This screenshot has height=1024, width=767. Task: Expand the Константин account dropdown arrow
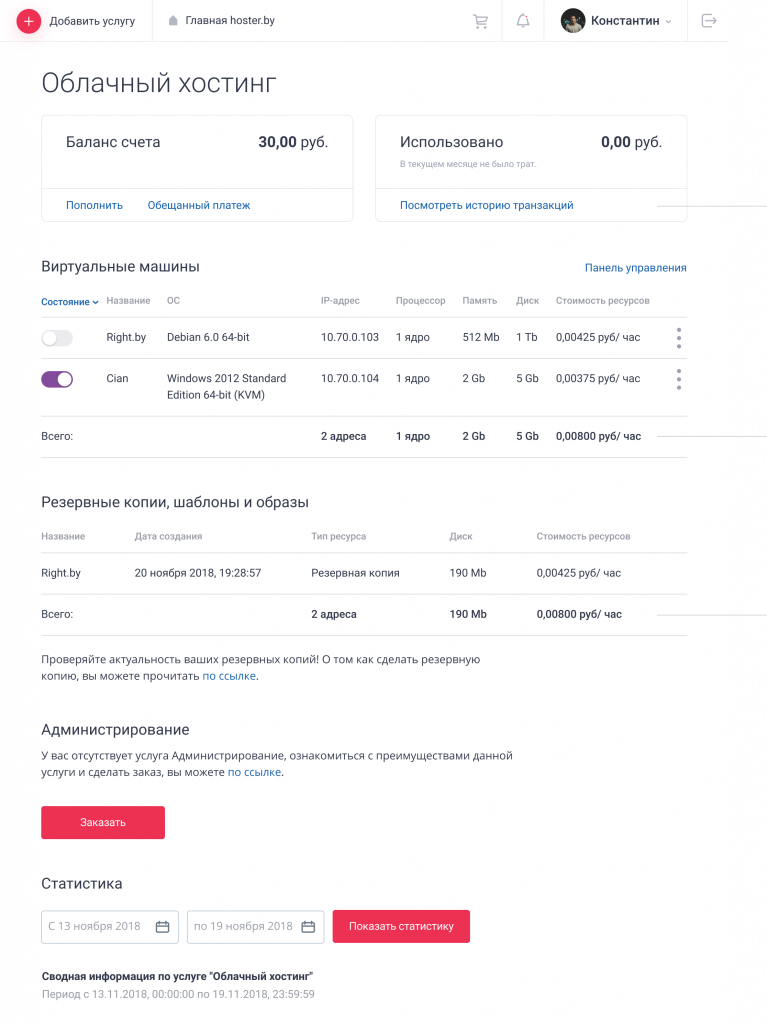(x=668, y=22)
